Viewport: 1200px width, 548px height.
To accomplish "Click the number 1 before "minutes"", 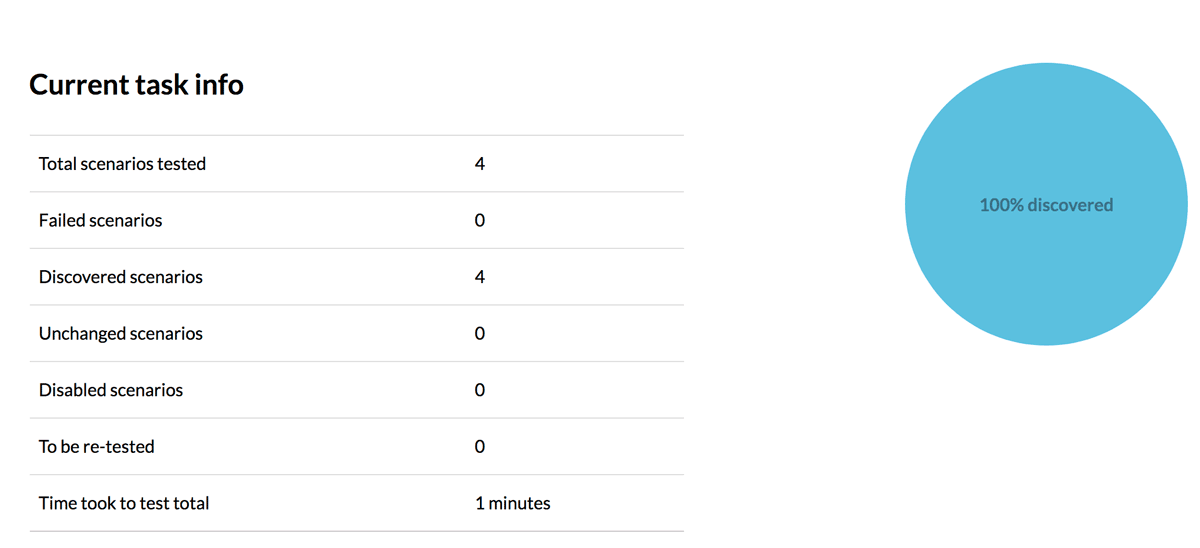I will (x=479, y=503).
